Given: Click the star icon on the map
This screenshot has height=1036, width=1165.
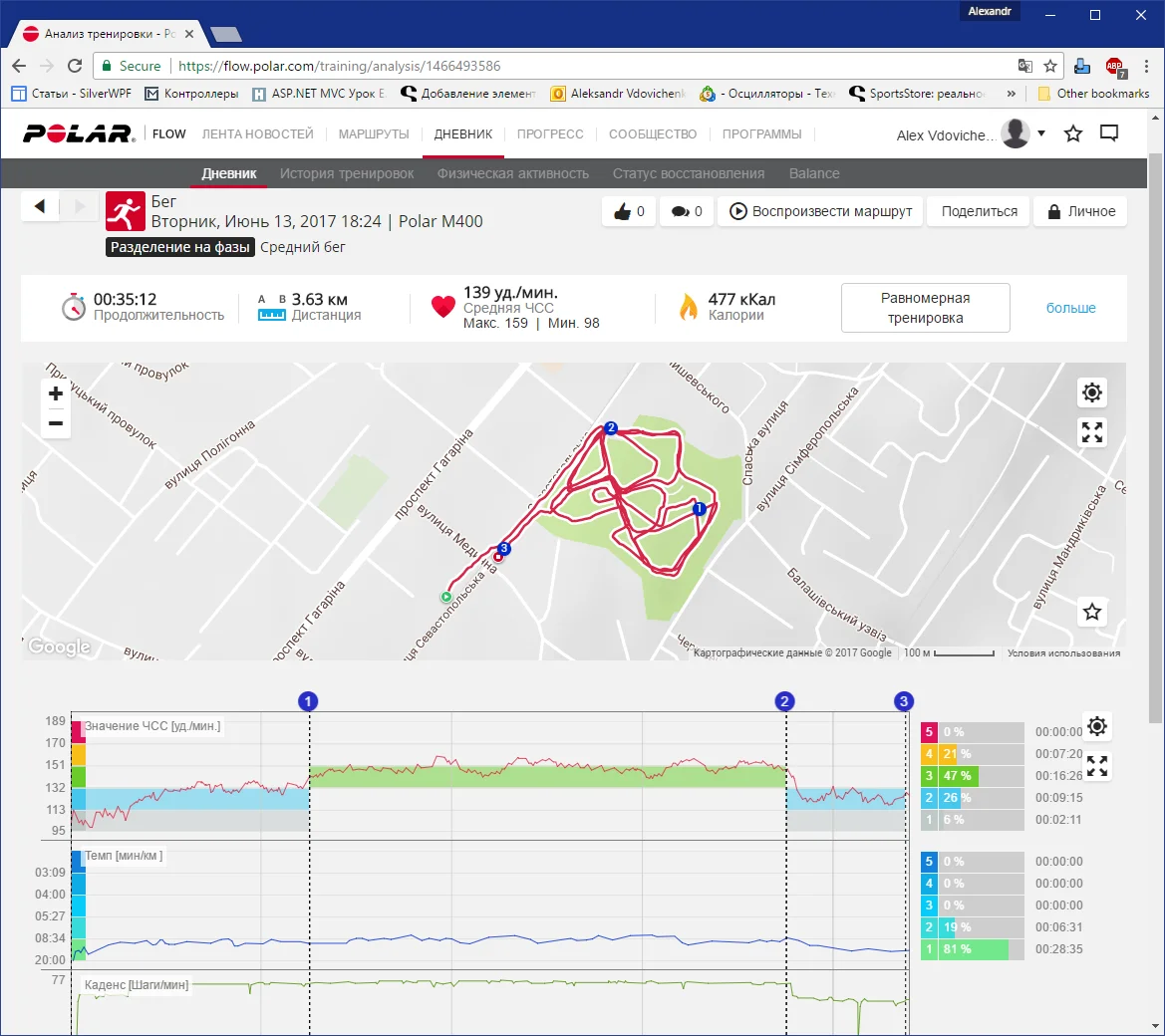Looking at the screenshot, I should click(1092, 612).
